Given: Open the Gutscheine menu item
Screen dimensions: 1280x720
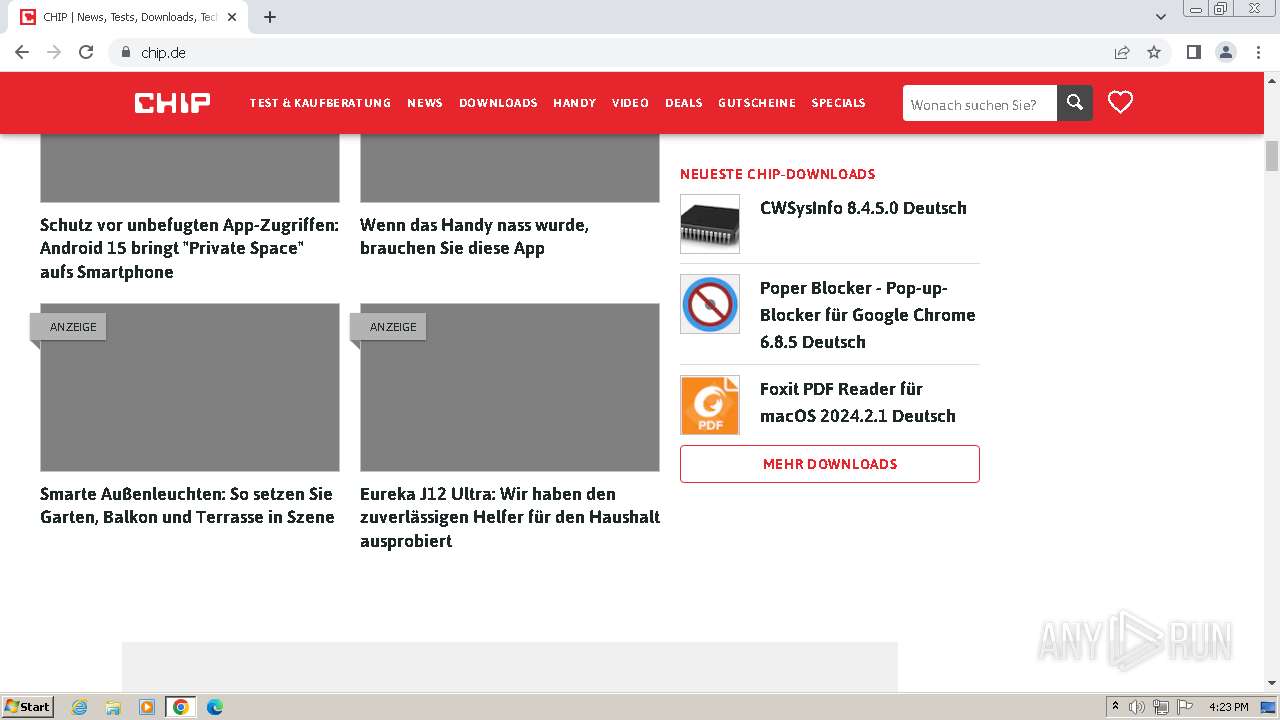Looking at the screenshot, I should 757,103.
